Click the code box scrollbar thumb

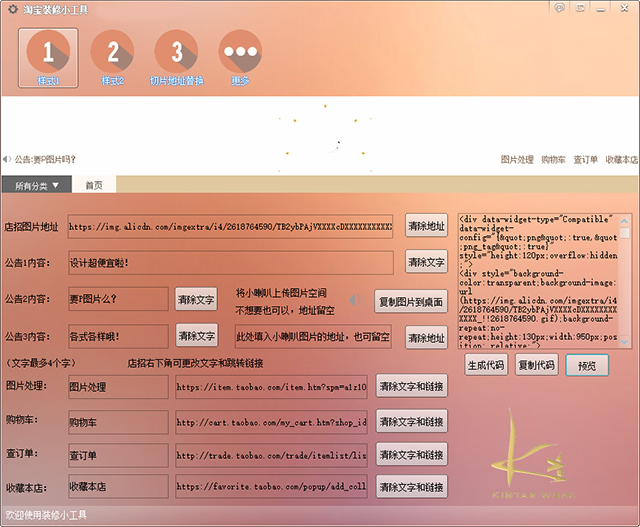[x=624, y=233]
